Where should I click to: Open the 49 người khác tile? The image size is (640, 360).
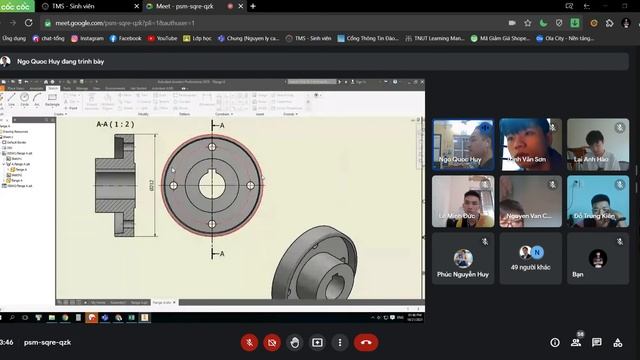[x=531, y=258]
